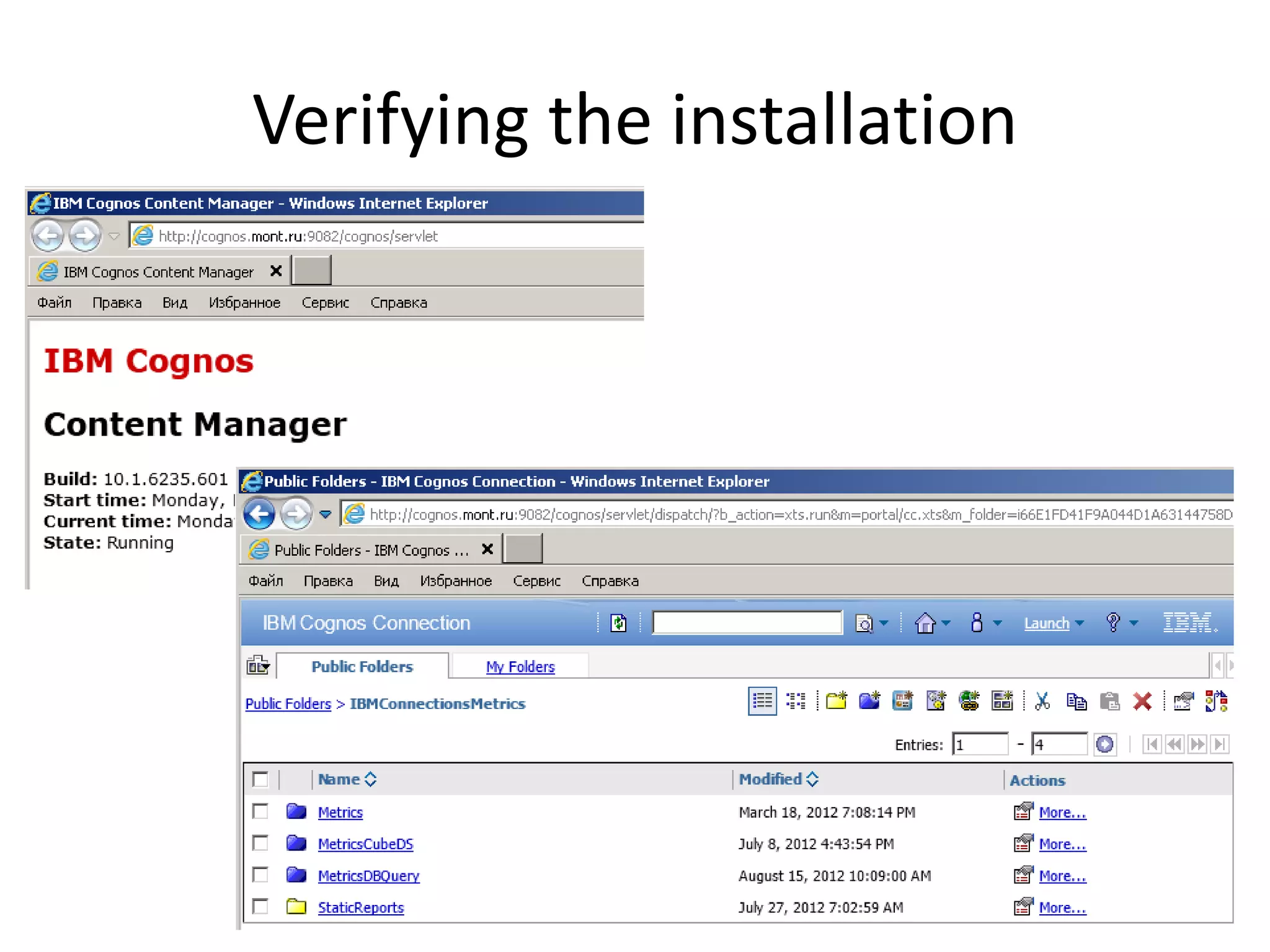Click the Cognos Connection search field
The image size is (1270, 952).
[x=747, y=622]
